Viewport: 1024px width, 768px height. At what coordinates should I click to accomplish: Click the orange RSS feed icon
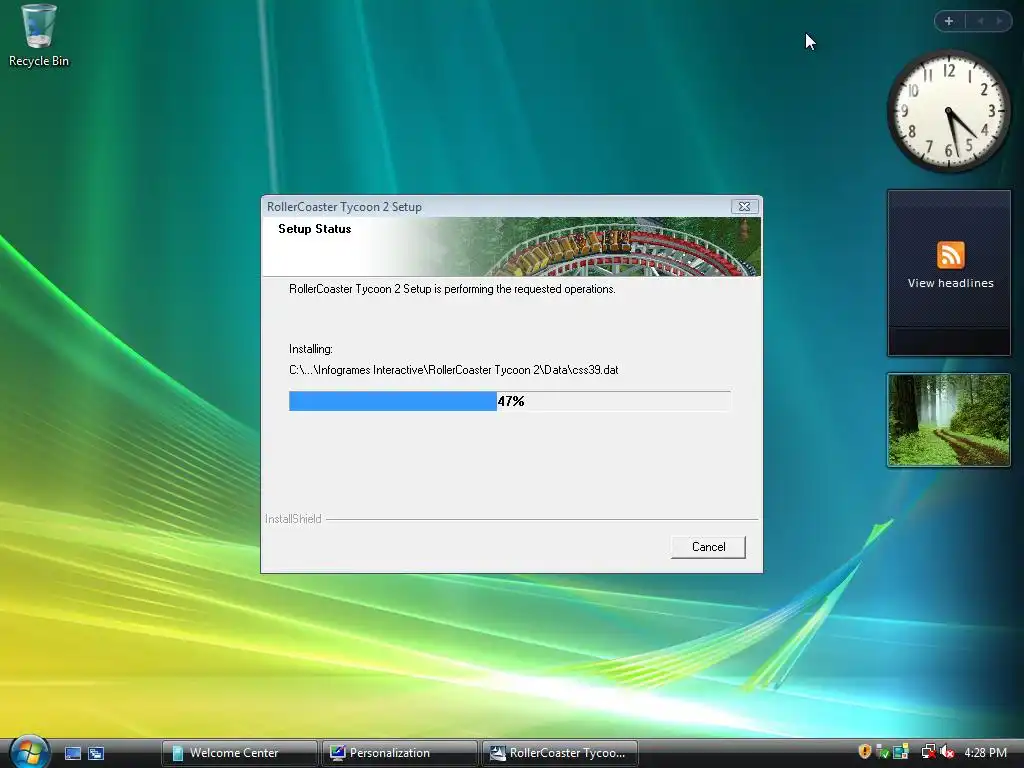pos(950,255)
